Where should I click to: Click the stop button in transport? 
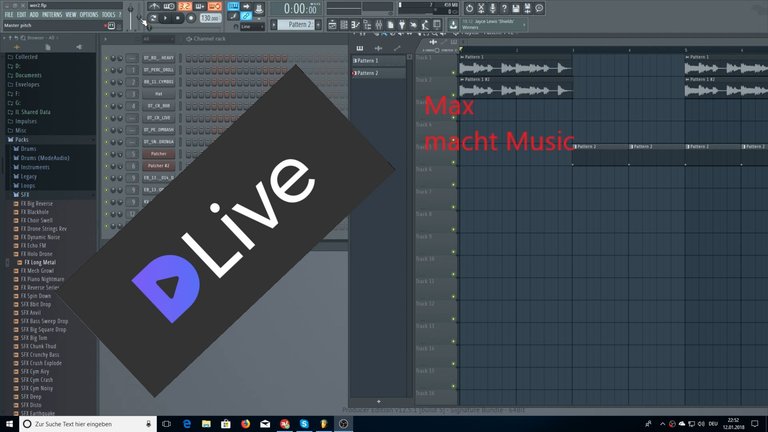[178, 19]
